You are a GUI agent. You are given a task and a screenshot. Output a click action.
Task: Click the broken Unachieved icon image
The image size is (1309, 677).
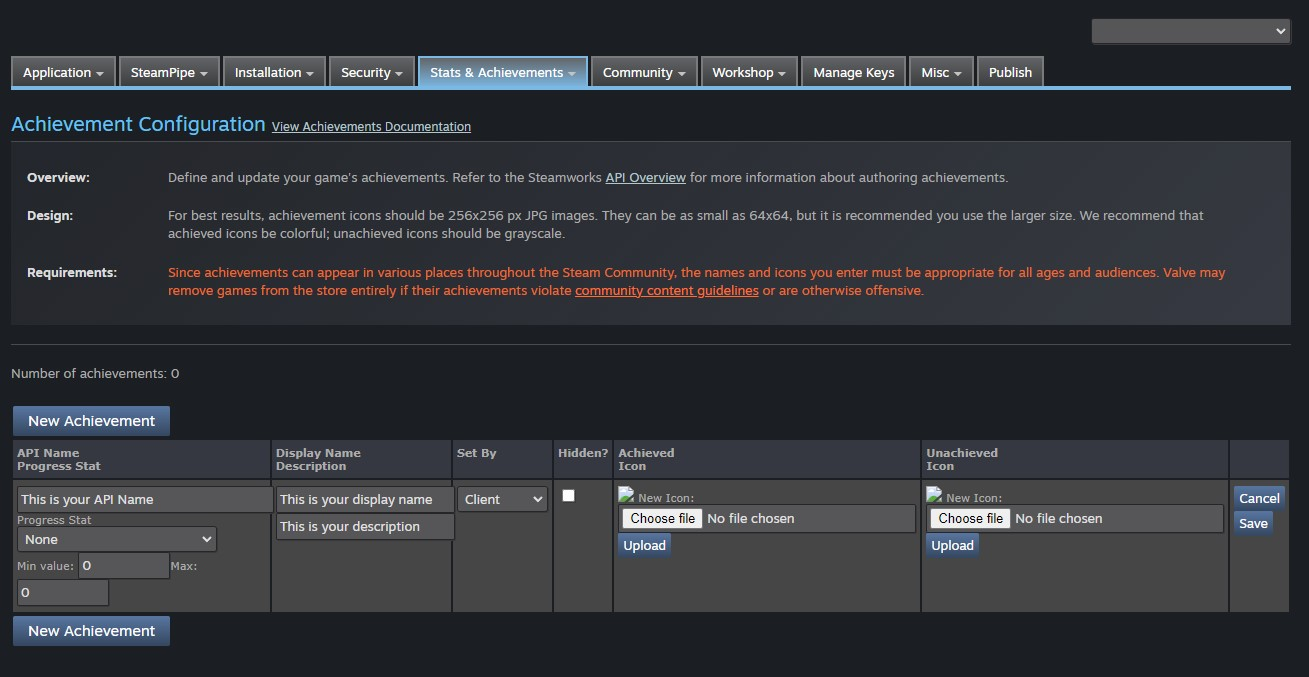coord(934,494)
